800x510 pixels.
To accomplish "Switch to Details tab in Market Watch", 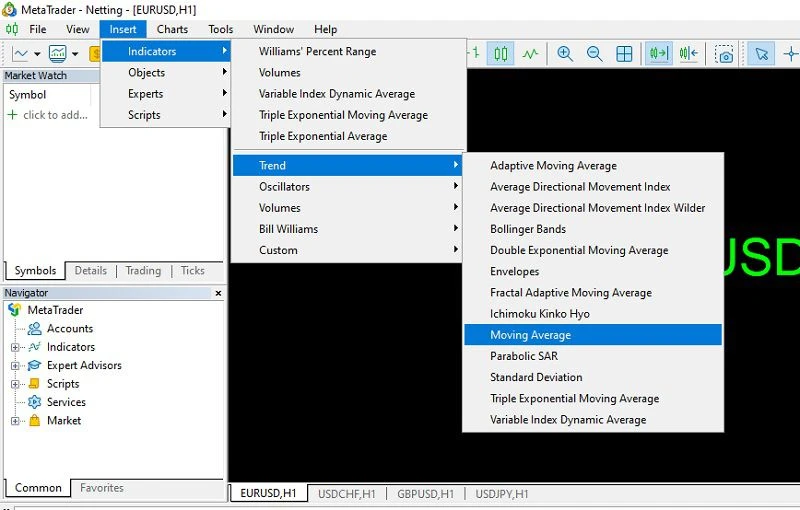I will (91, 270).
